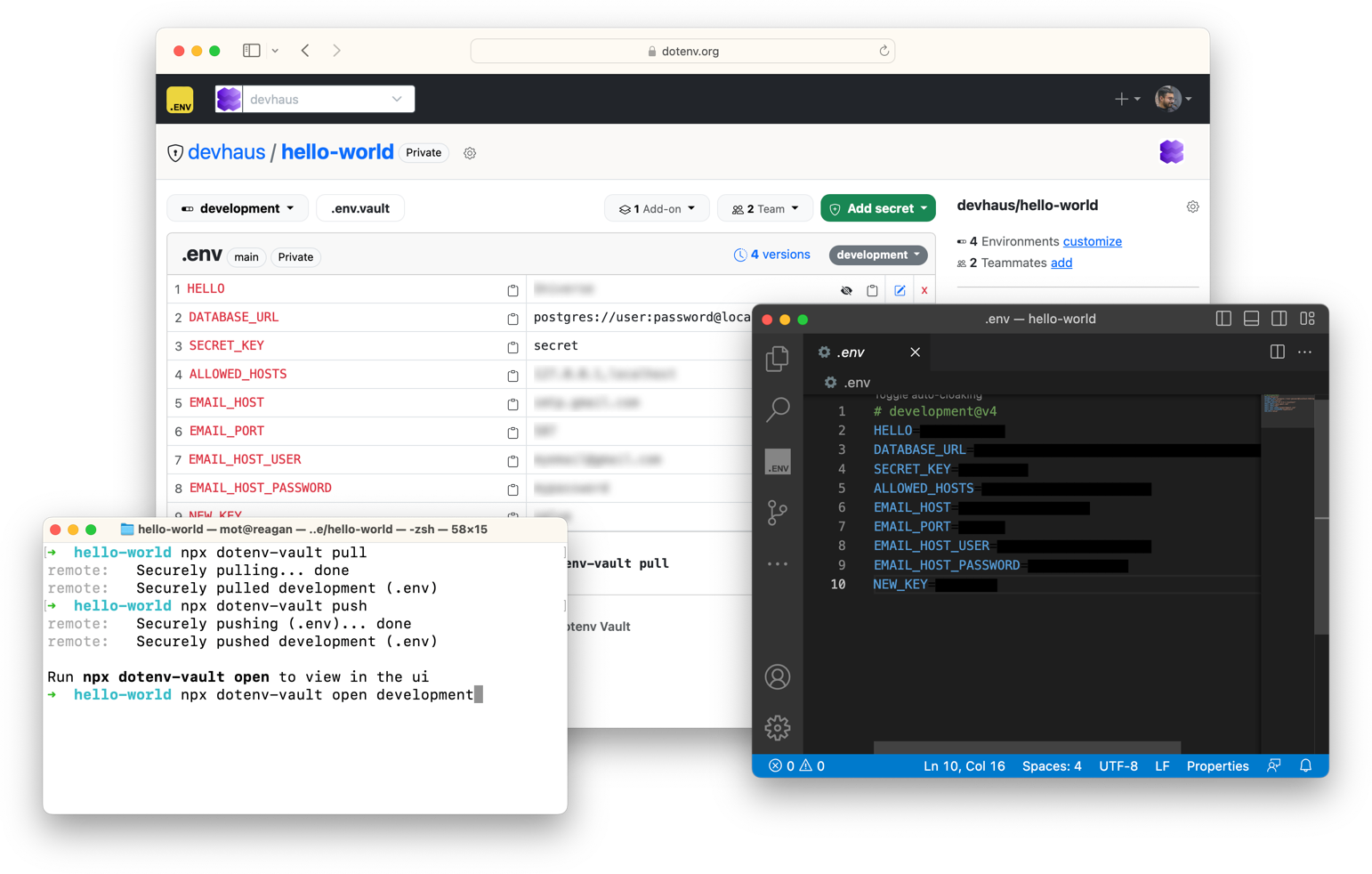The image size is (1372, 874).
Task: Copy the EMAIL_HOST key name
Action: click(512, 404)
